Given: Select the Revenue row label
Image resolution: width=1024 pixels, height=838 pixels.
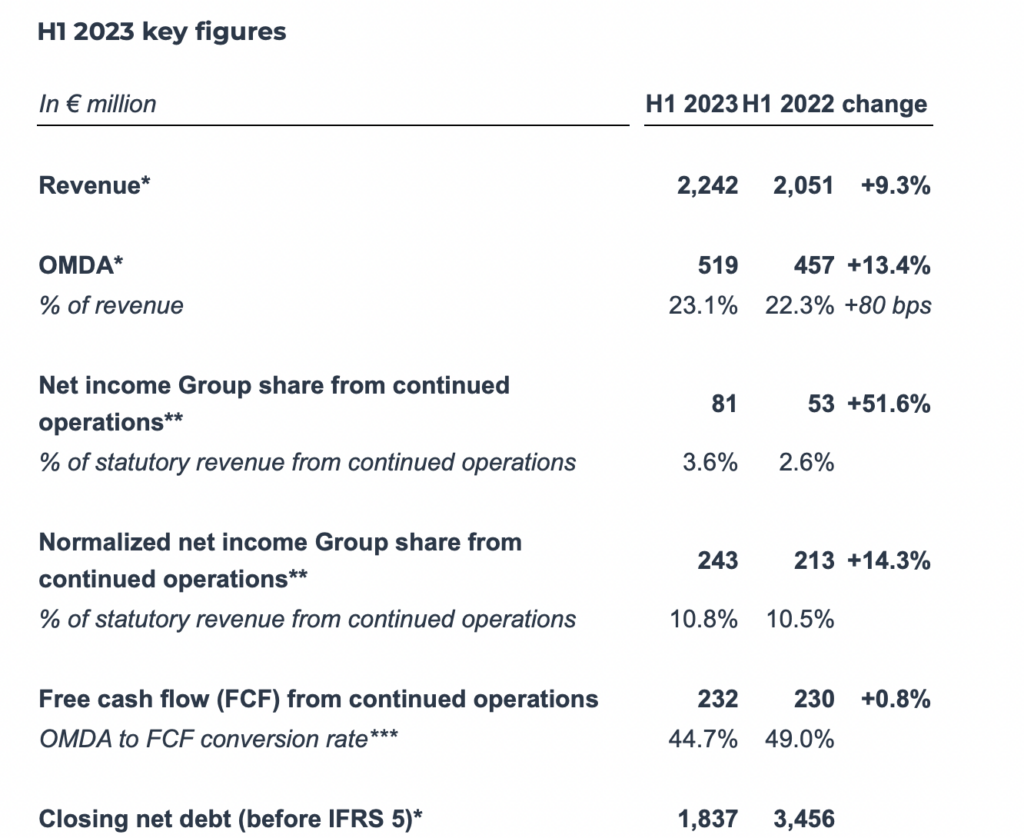Looking at the screenshot, I should pos(95,185).
